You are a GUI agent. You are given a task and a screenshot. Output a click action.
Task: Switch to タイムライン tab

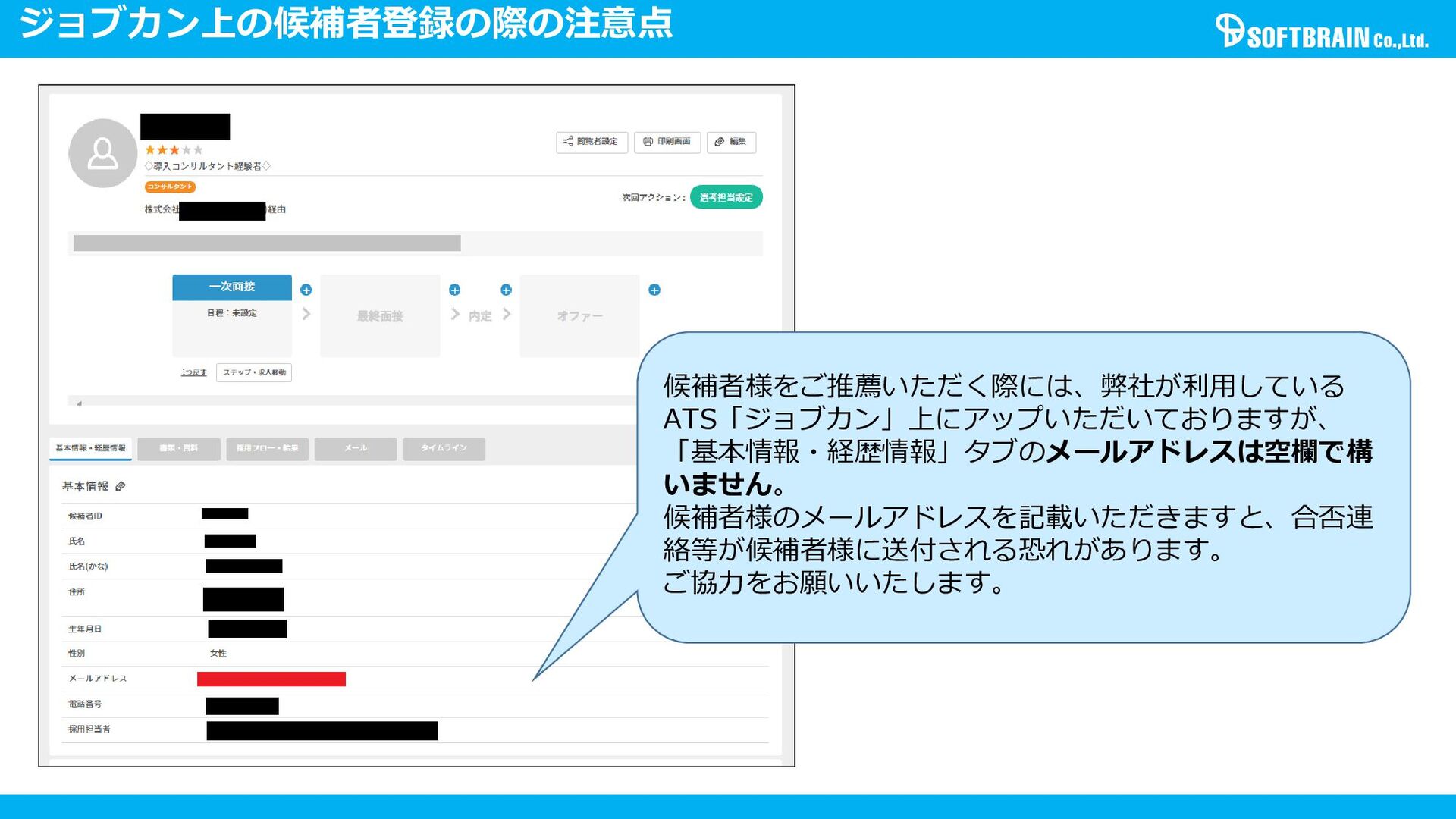444,448
